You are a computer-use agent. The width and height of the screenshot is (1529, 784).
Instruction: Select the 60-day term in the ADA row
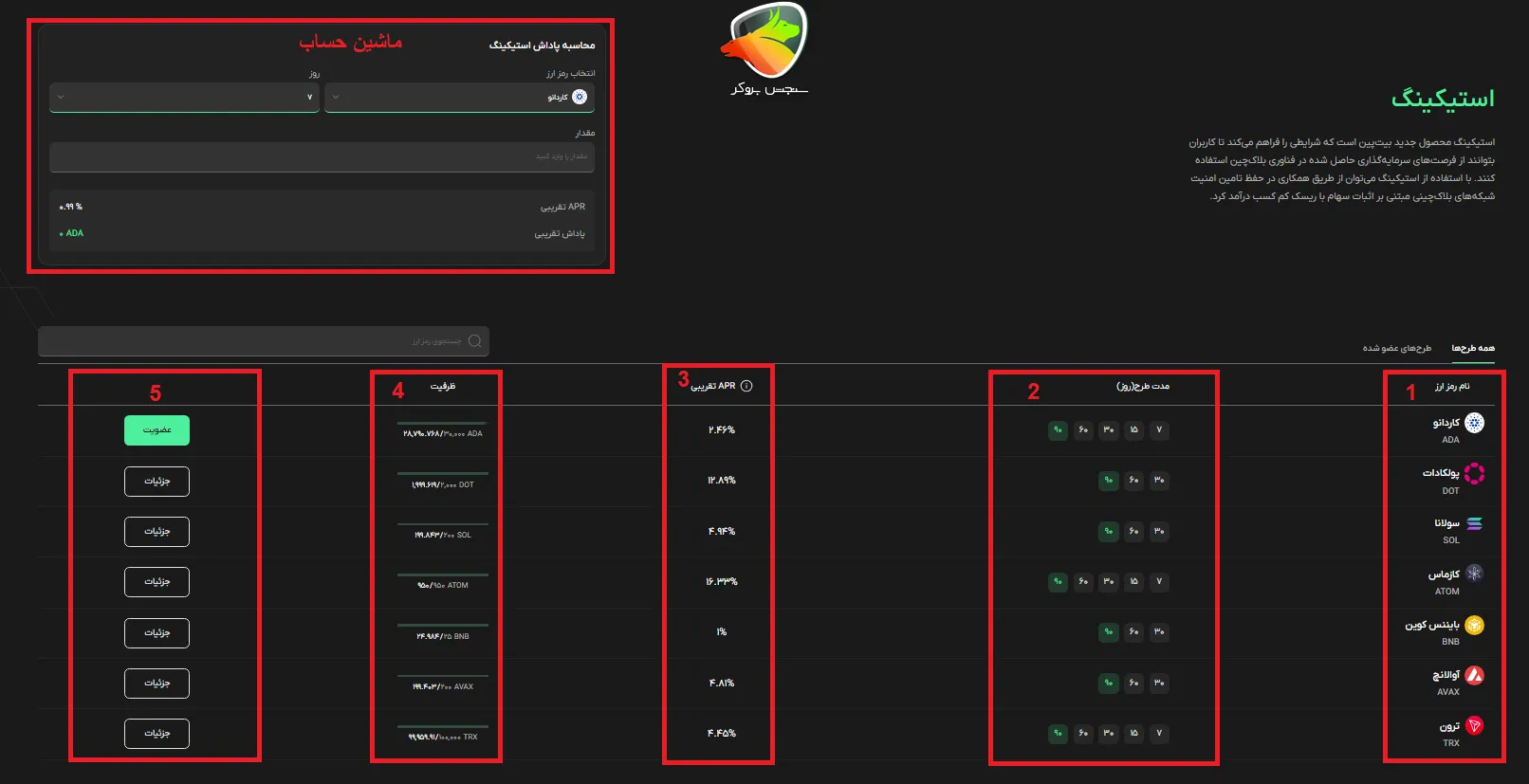[x=1083, y=430]
